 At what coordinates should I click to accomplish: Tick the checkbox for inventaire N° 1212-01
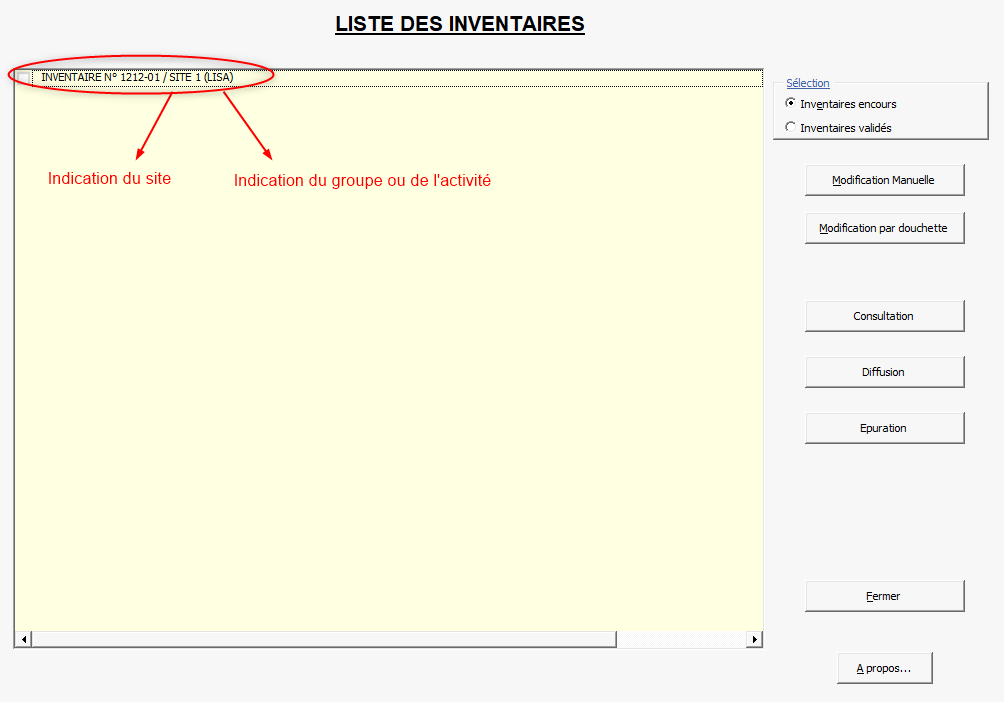tap(24, 78)
